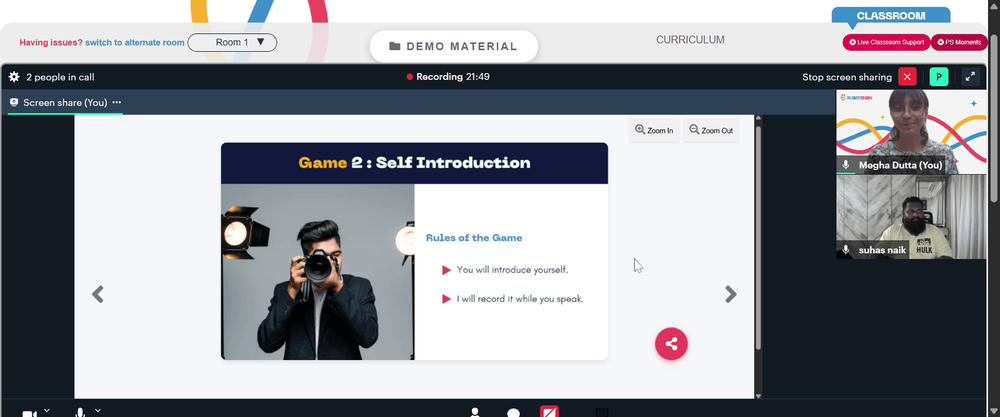This screenshot has width=1000, height=417.
Task: Zoom In on the shared slide
Action: point(654,130)
